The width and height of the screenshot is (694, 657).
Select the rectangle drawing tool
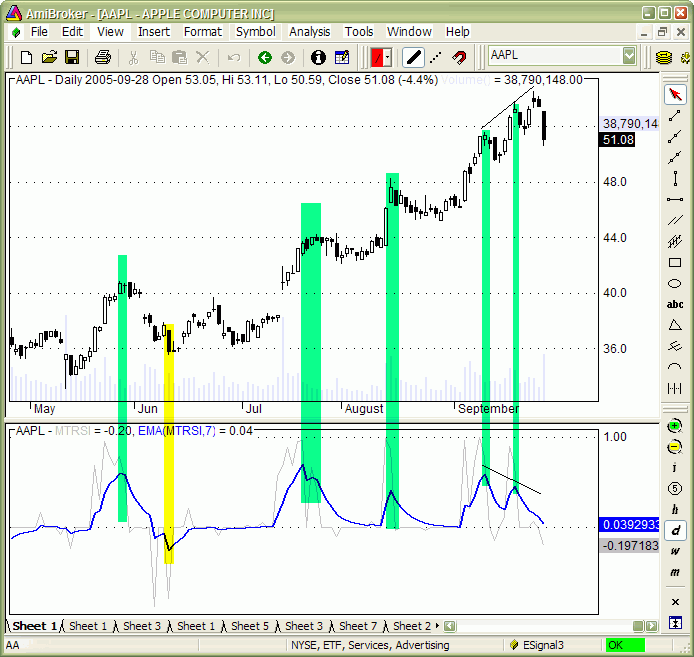tap(675, 263)
